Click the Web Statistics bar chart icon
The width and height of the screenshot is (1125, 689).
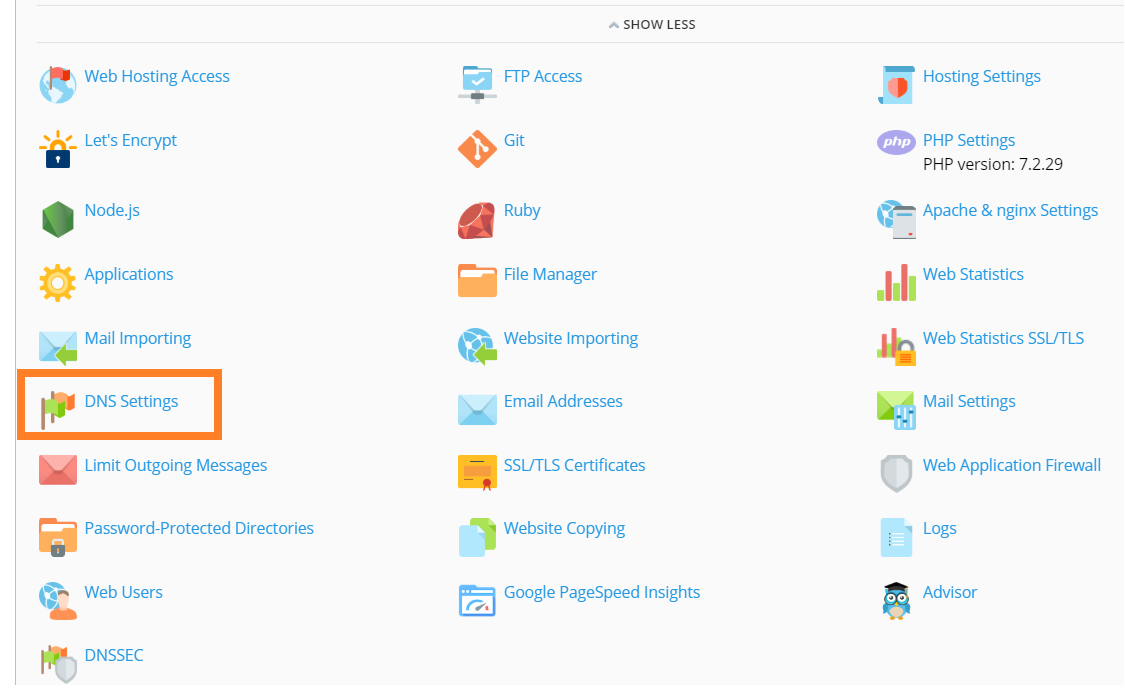[896, 283]
